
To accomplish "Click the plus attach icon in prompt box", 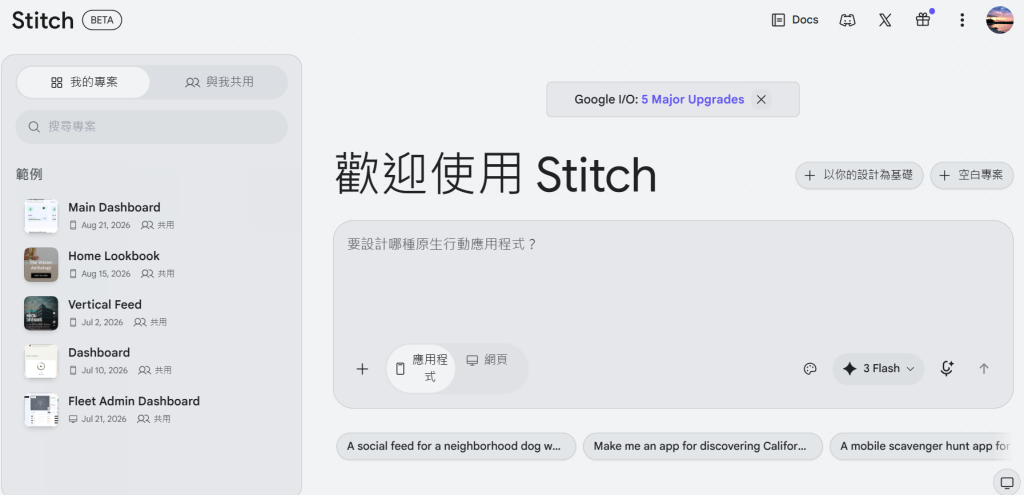I will click(362, 369).
